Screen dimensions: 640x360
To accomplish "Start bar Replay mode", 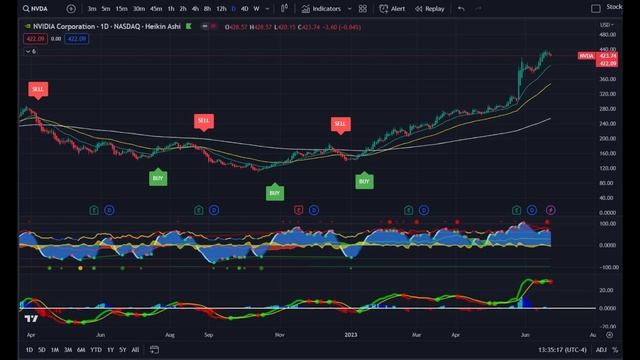I will point(429,9).
